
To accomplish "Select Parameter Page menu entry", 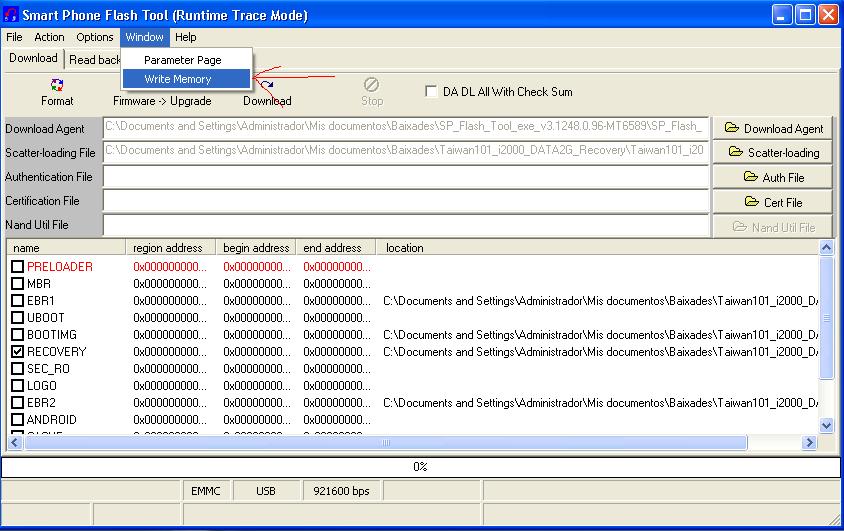I will coord(187,60).
